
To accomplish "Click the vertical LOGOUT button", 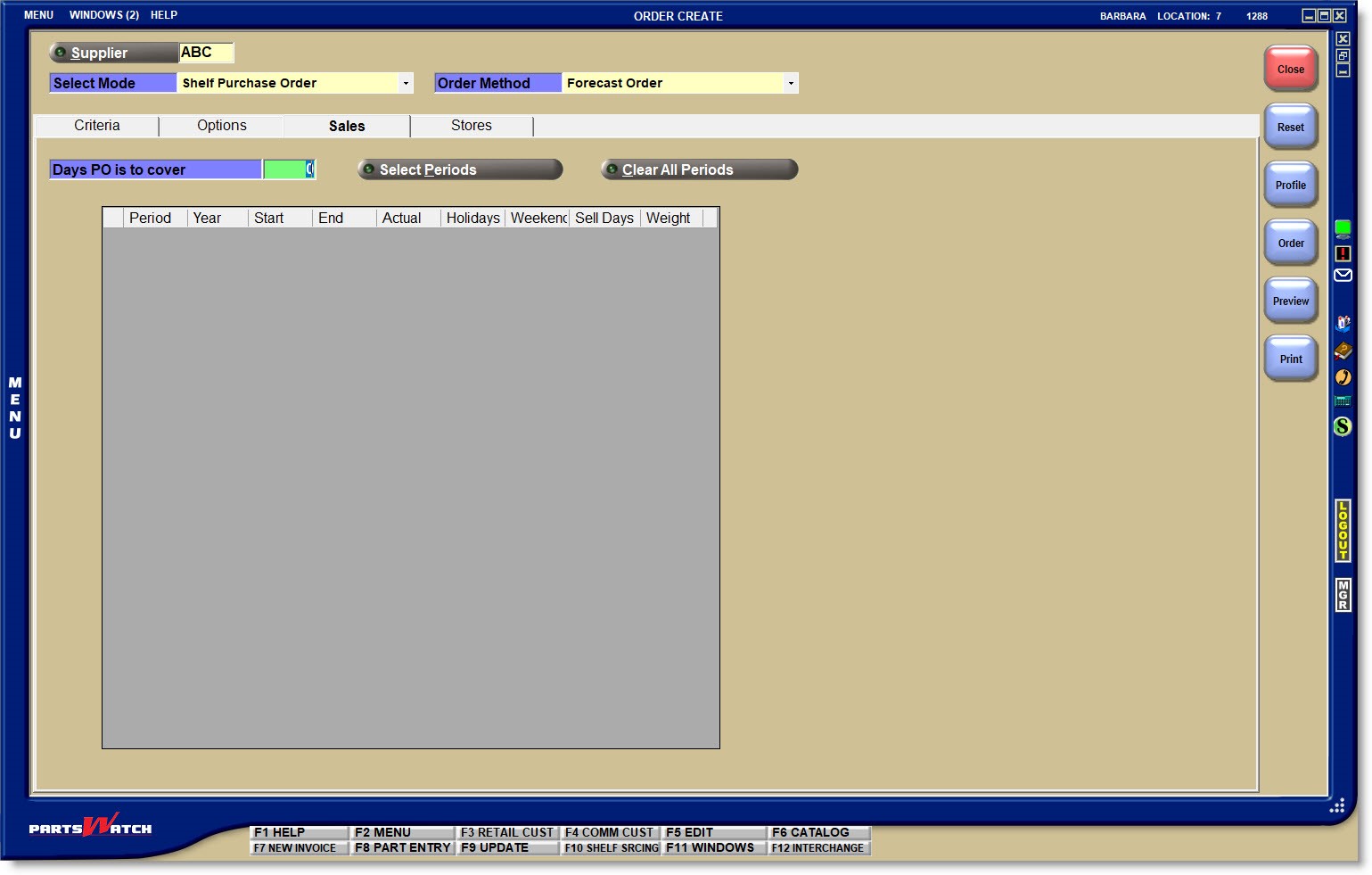I will pos(1343,531).
